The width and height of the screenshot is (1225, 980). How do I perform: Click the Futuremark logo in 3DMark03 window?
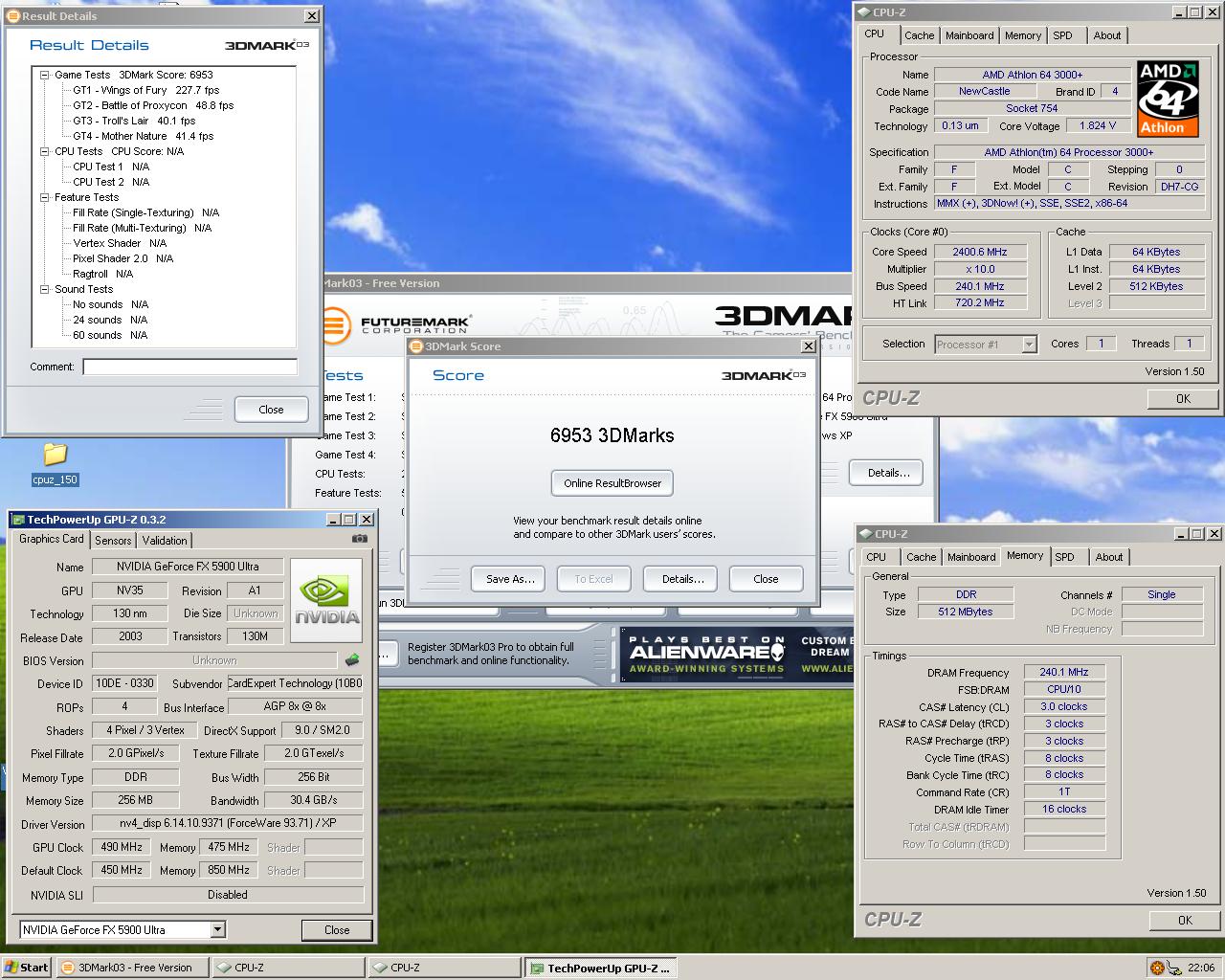click(396, 325)
